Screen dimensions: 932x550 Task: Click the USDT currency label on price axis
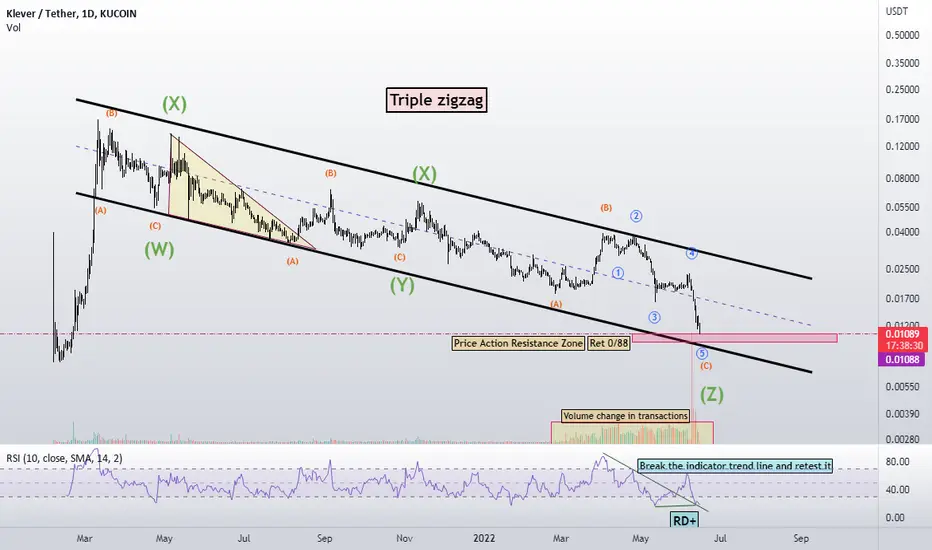click(897, 11)
